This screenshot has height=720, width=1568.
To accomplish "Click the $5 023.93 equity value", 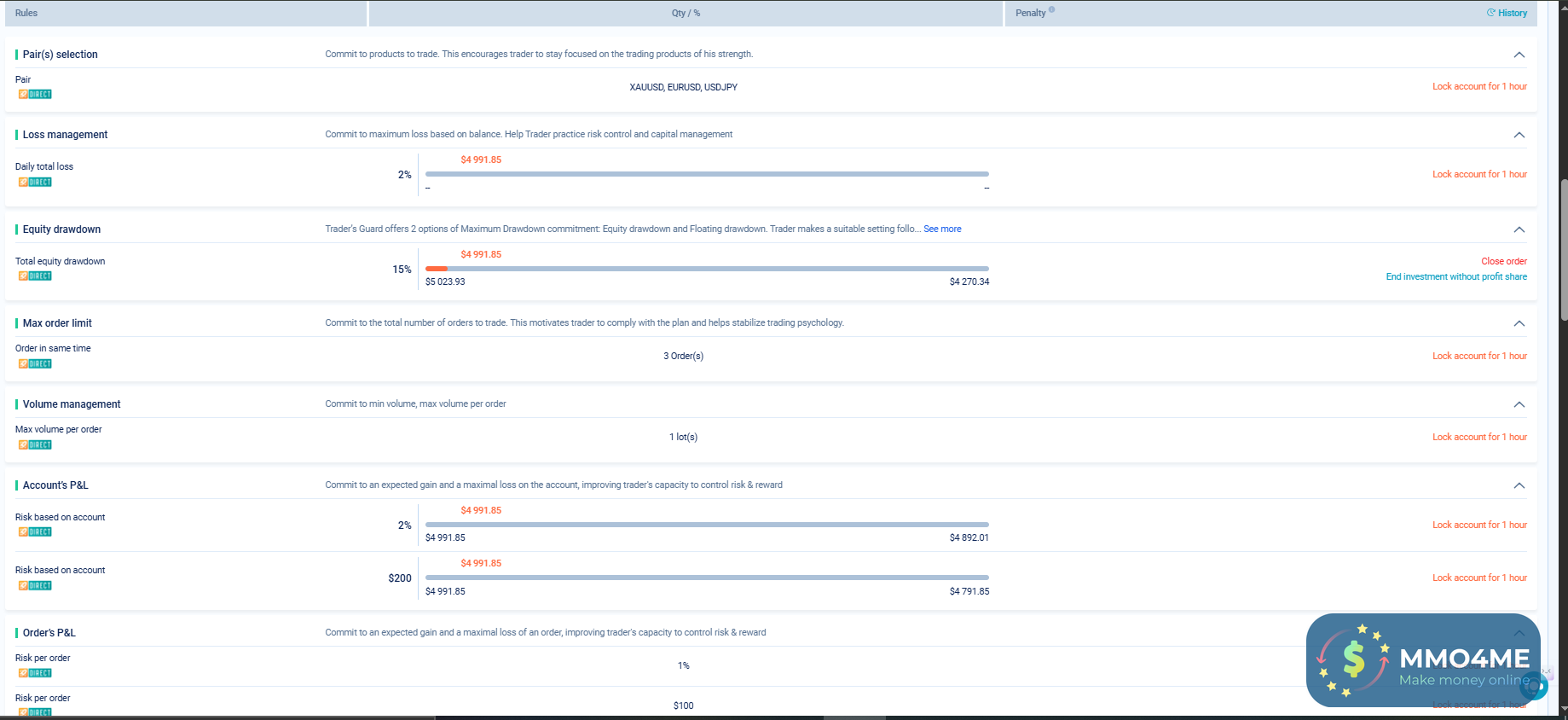I will point(445,282).
